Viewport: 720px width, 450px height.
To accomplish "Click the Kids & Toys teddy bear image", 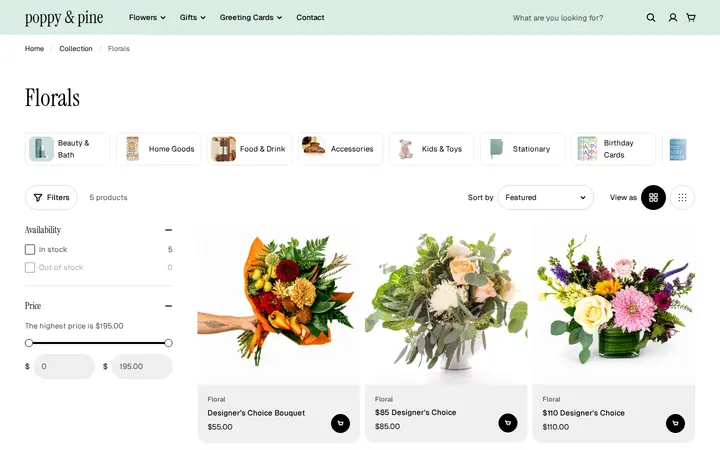I will [405, 149].
